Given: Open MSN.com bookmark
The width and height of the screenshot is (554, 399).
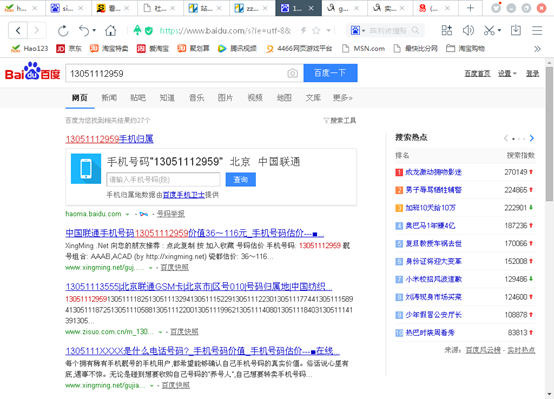Looking at the screenshot, I should coord(364,48).
